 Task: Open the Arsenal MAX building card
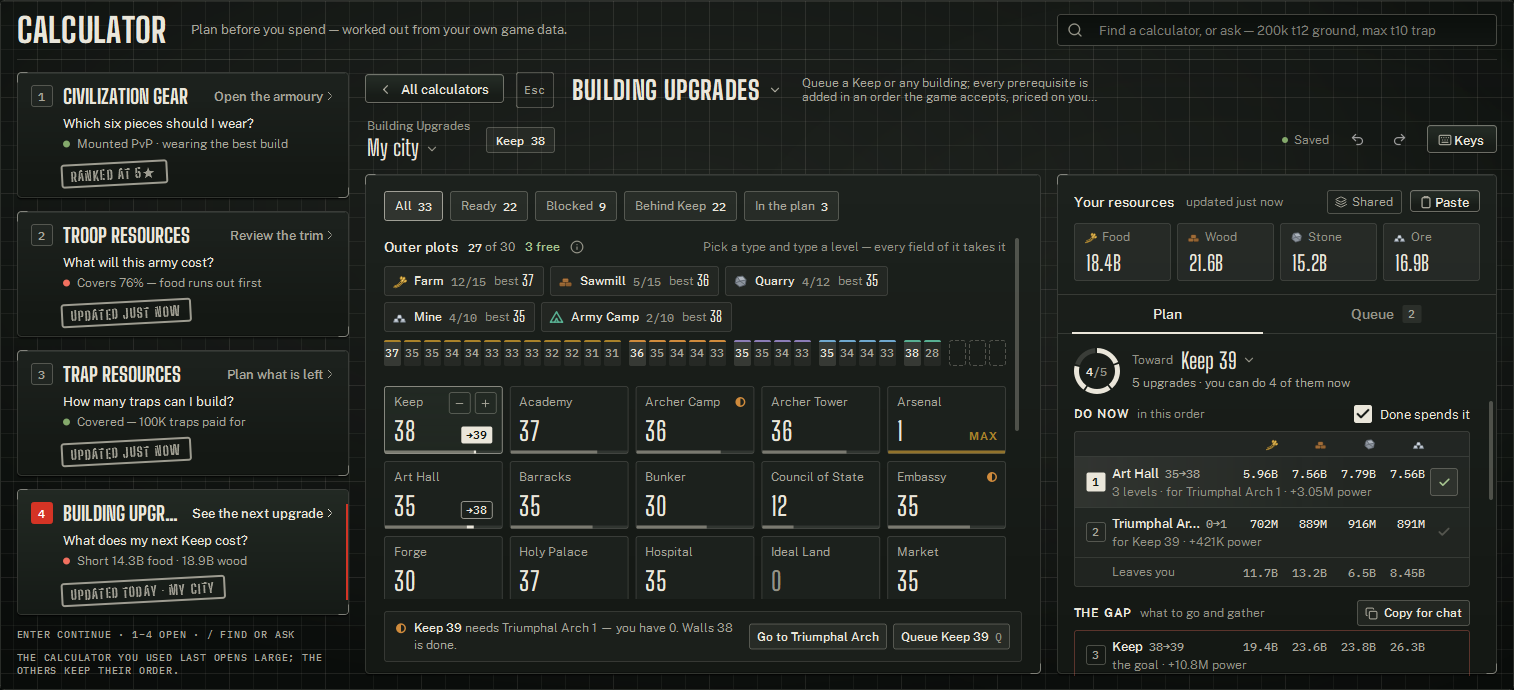[x=946, y=420]
